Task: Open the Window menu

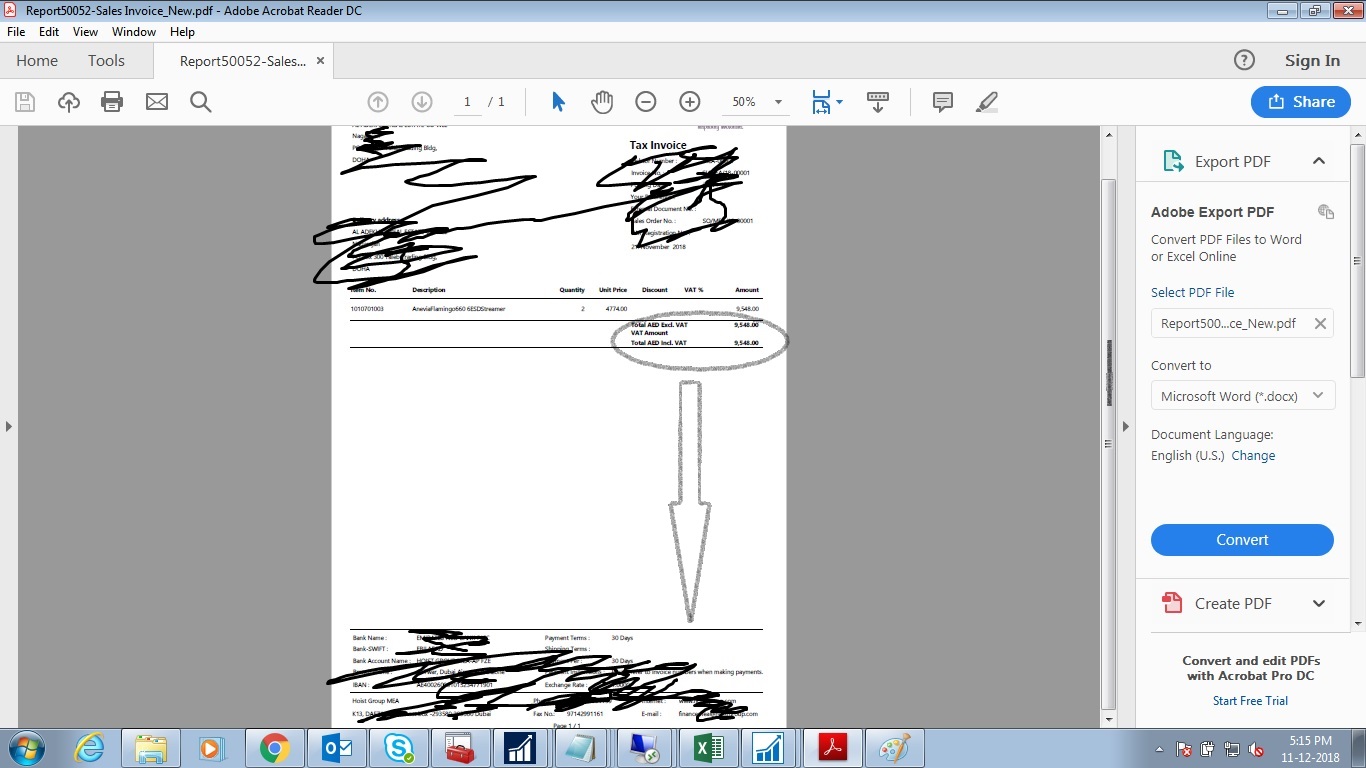Action: (x=134, y=32)
